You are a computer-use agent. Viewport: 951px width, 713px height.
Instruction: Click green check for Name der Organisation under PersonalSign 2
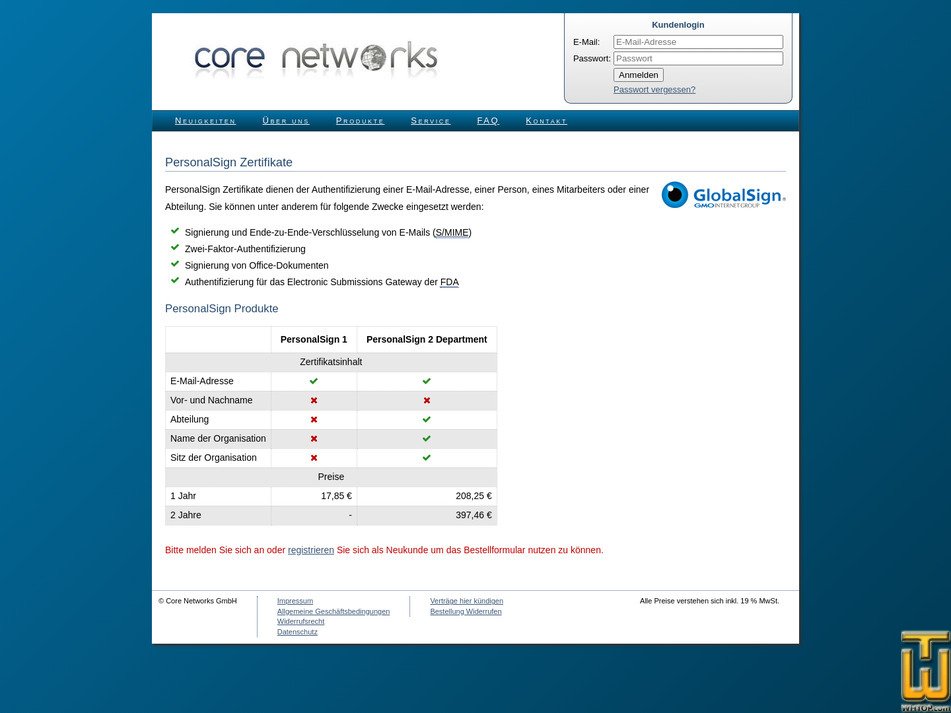426,438
